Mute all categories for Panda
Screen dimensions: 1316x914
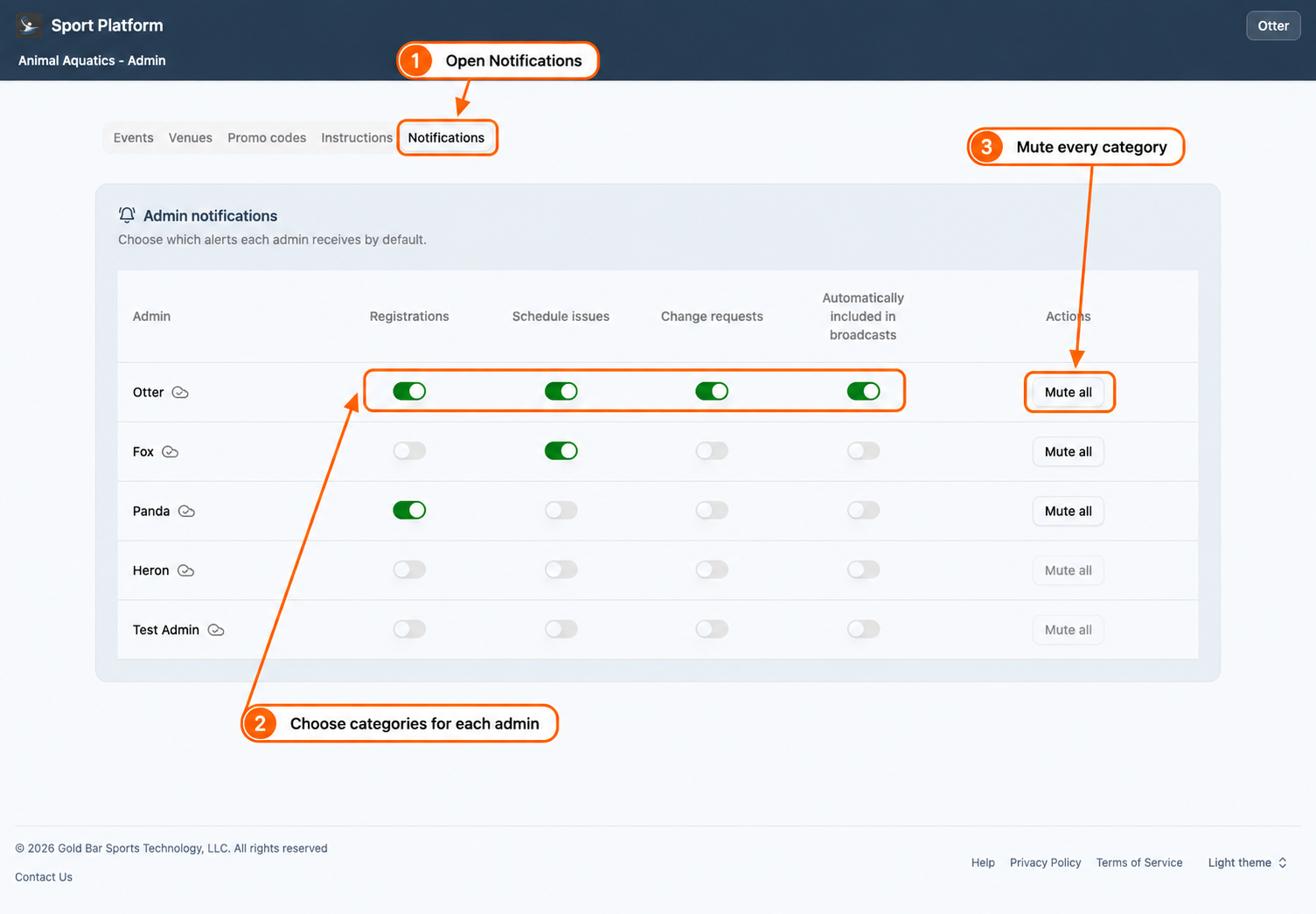tap(1068, 511)
